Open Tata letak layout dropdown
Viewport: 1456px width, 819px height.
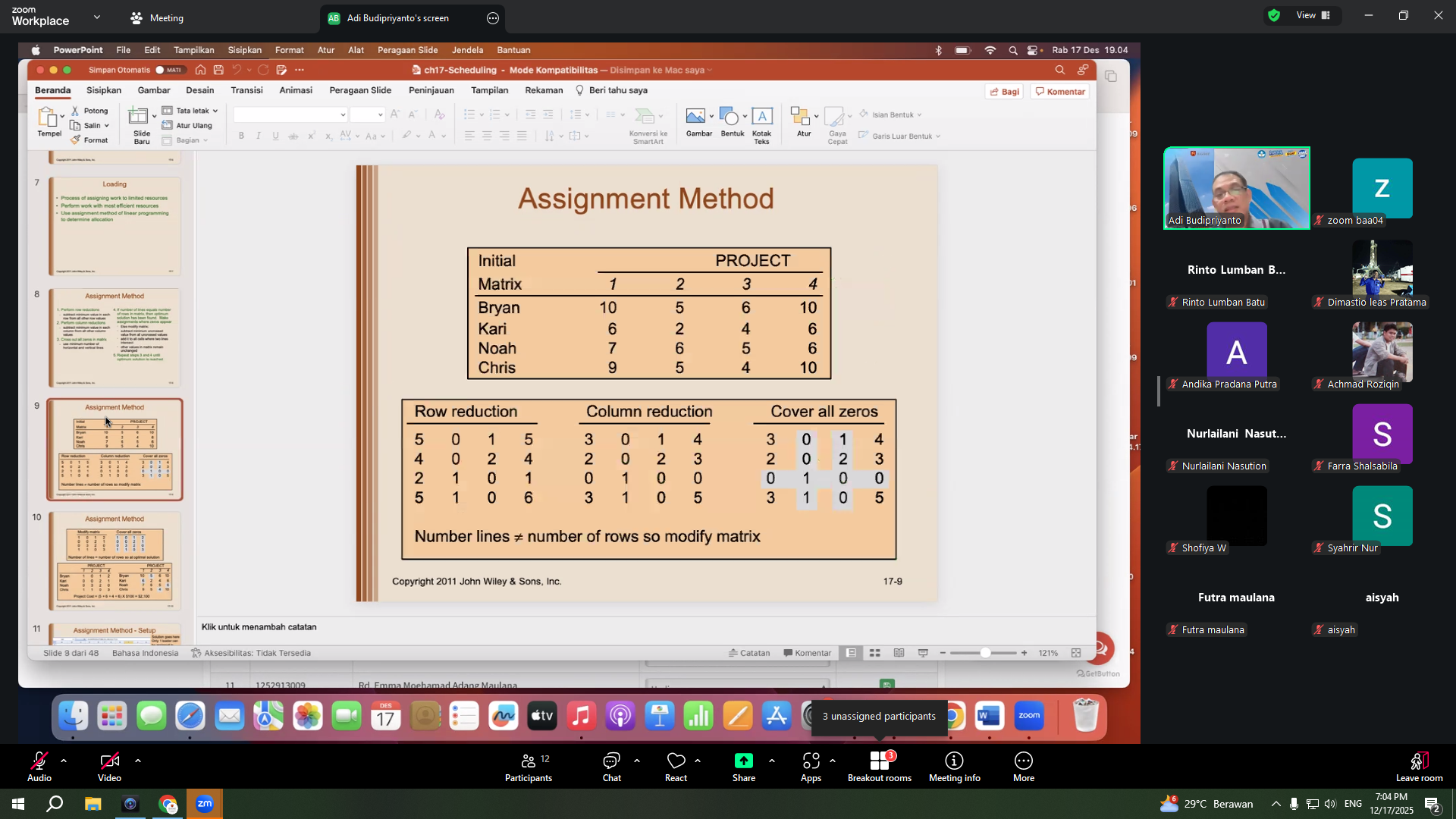190,111
